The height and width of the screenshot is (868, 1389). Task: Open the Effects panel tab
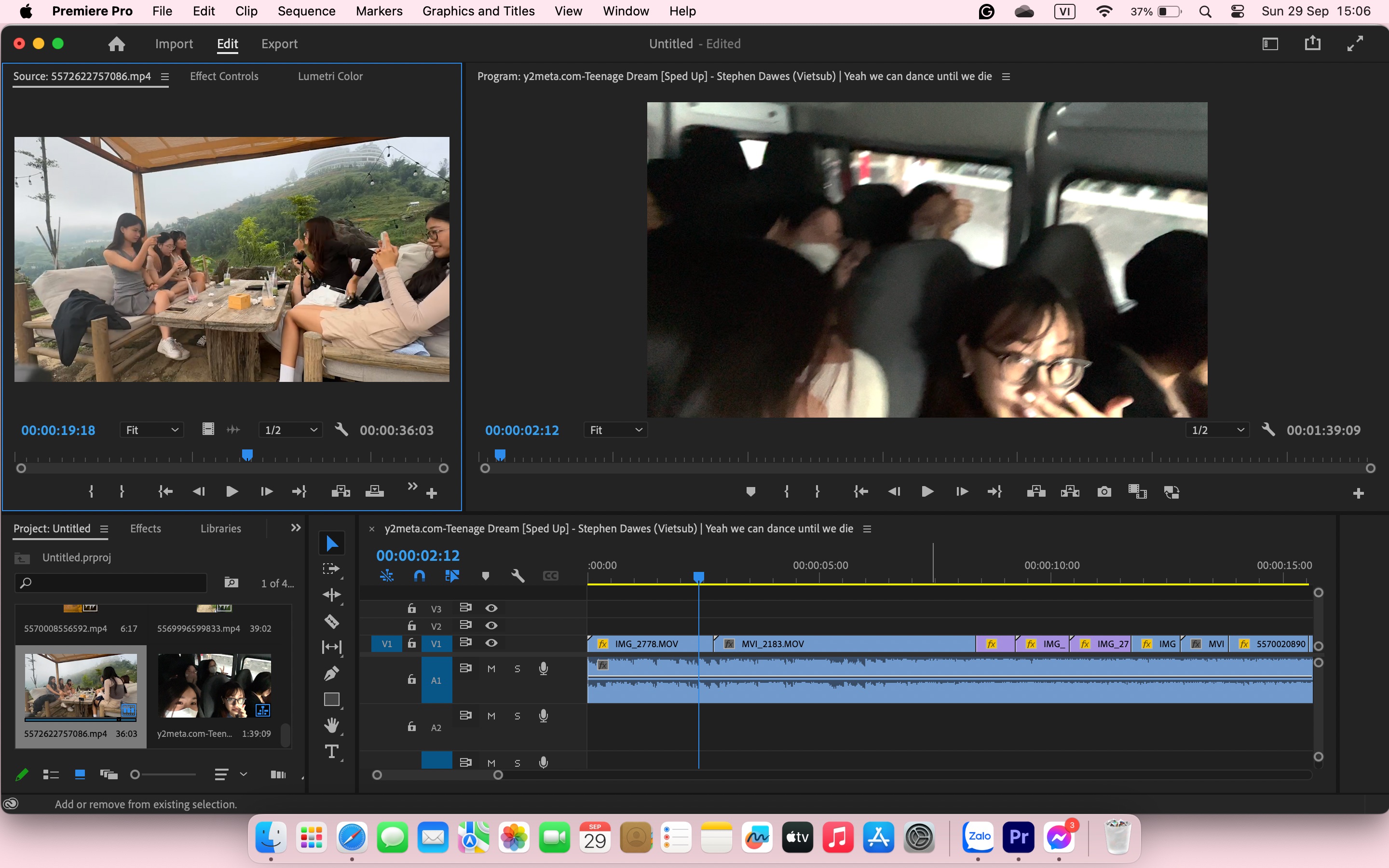tap(145, 529)
